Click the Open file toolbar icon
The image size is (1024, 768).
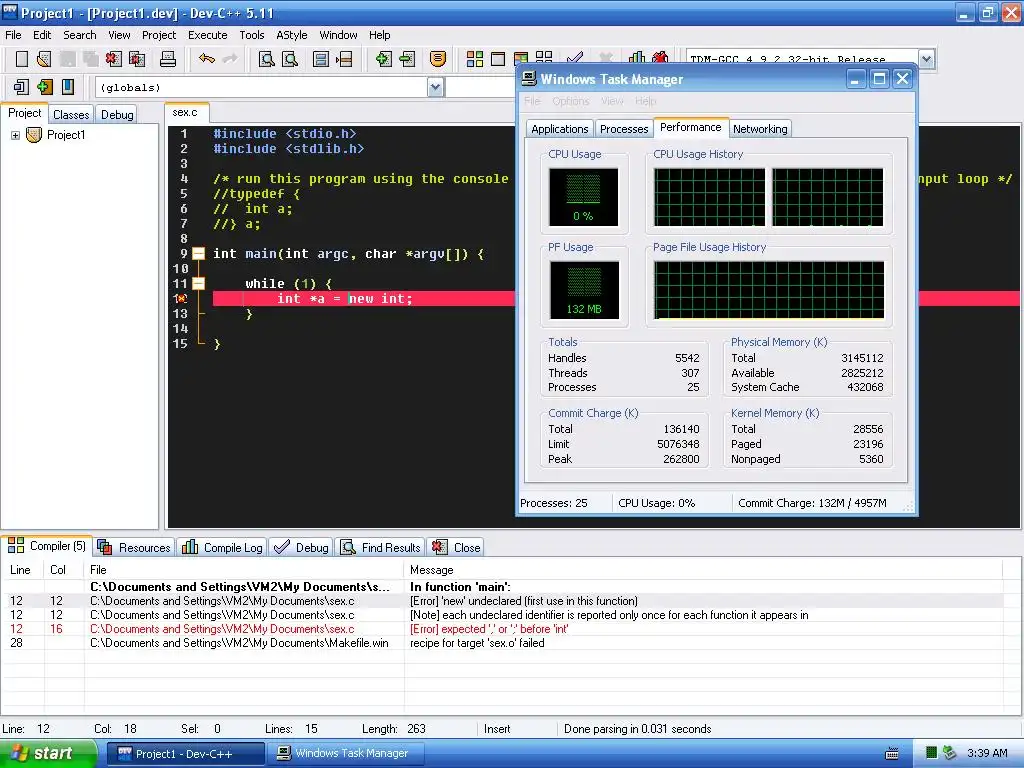click(44, 59)
